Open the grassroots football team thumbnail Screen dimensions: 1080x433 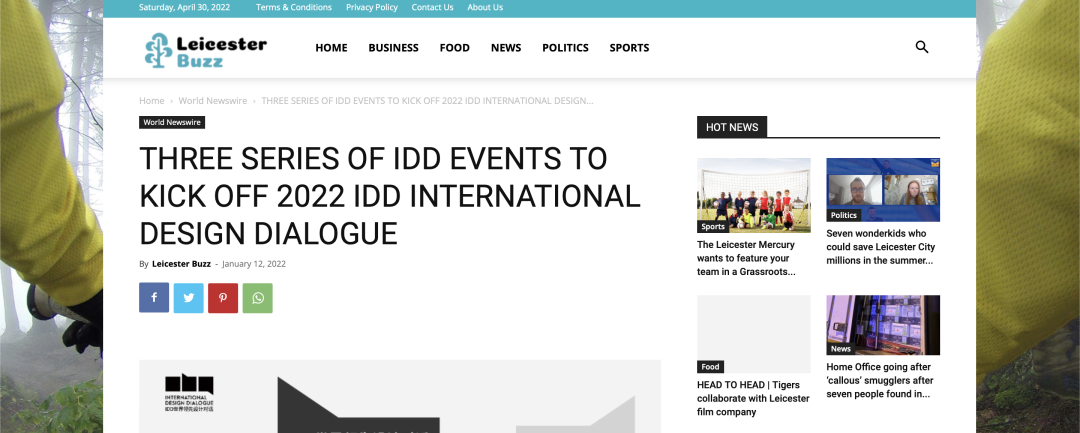pyautogui.click(x=754, y=196)
